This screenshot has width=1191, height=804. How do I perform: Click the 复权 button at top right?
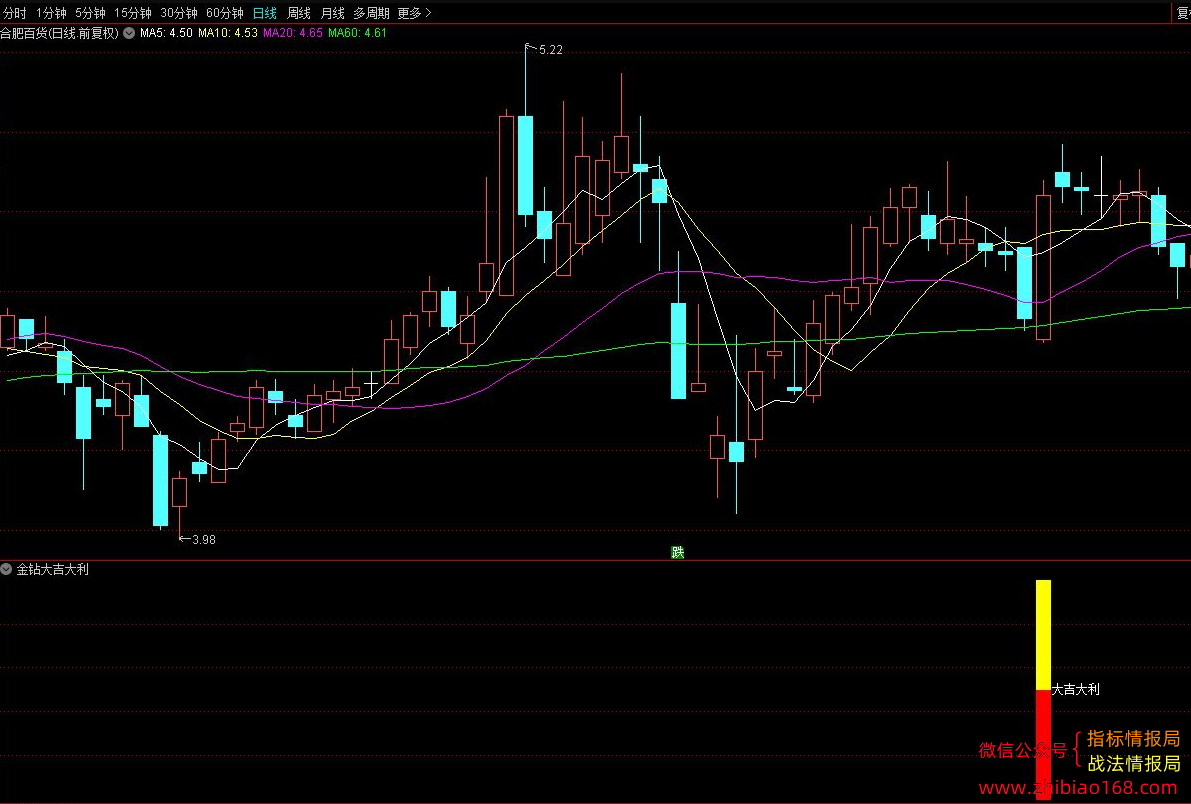pyautogui.click(x=1183, y=13)
